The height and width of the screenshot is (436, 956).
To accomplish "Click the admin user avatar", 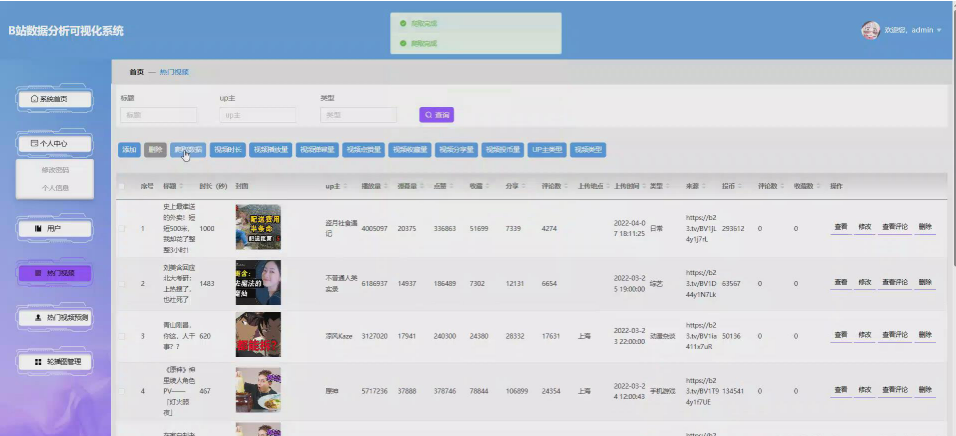I will pos(870,30).
